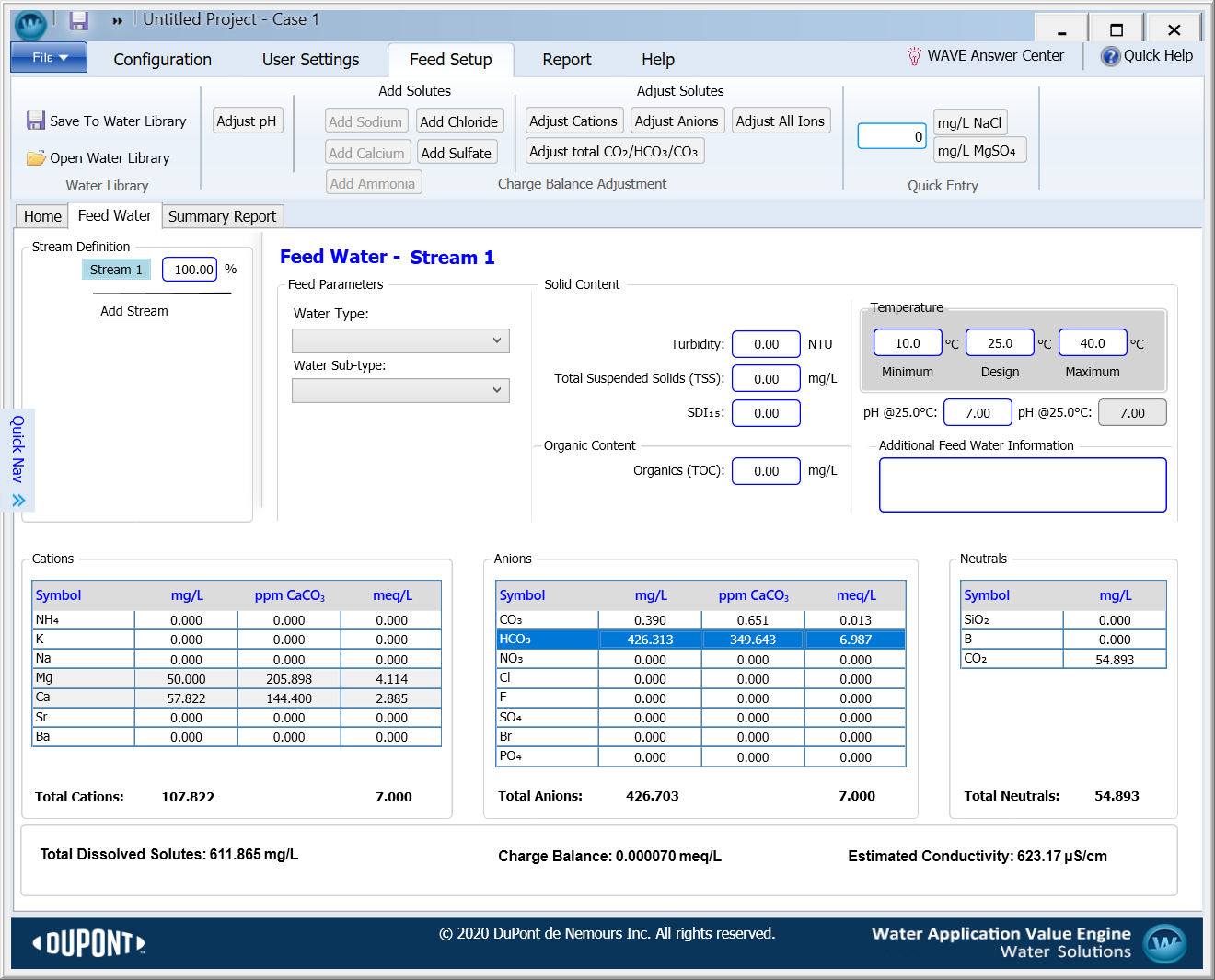Viewport: 1215px width, 980px height.
Task: Click the Add Chloride button
Action: [x=458, y=121]
